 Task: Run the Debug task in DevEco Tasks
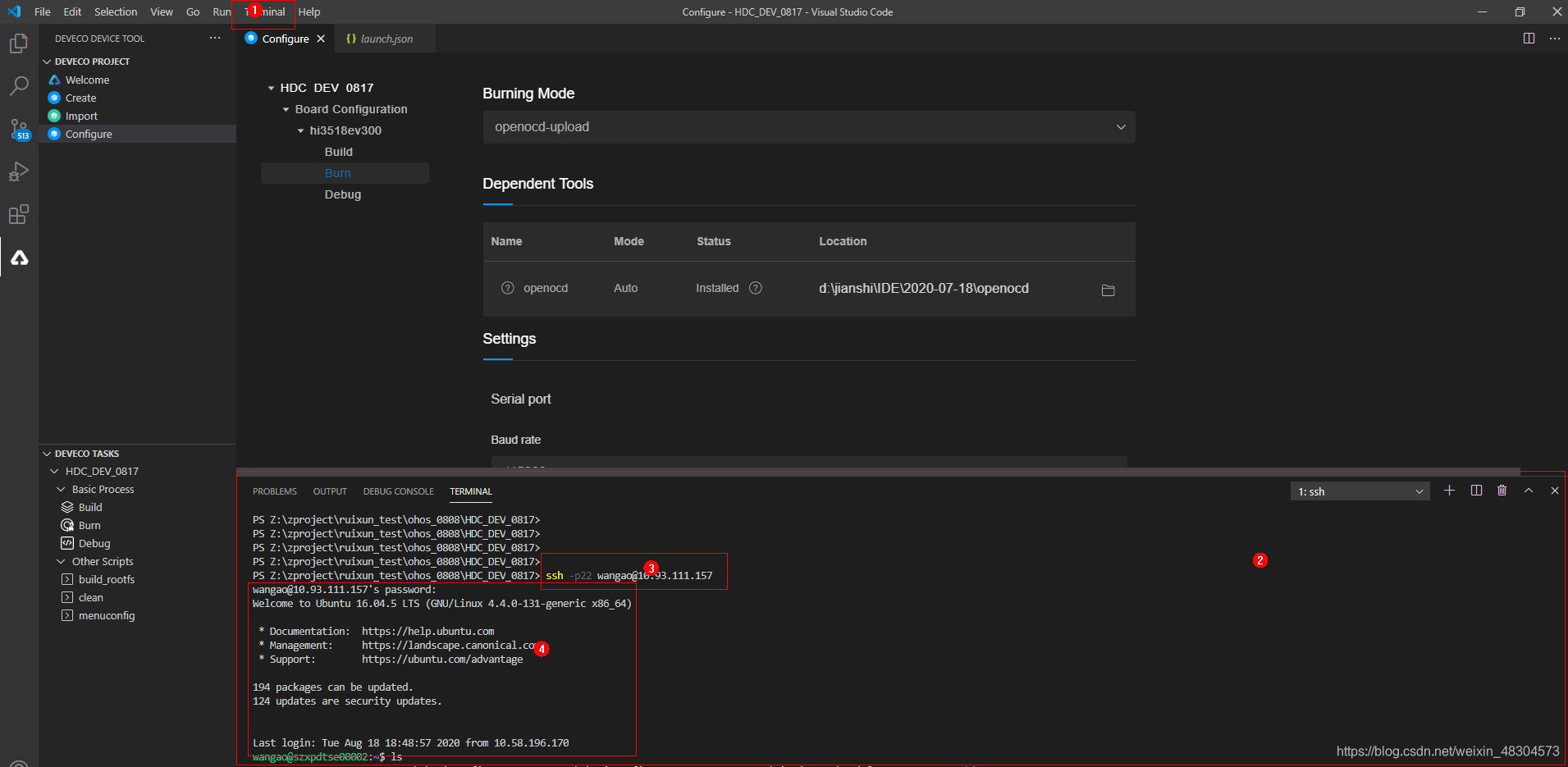[94, 543]
